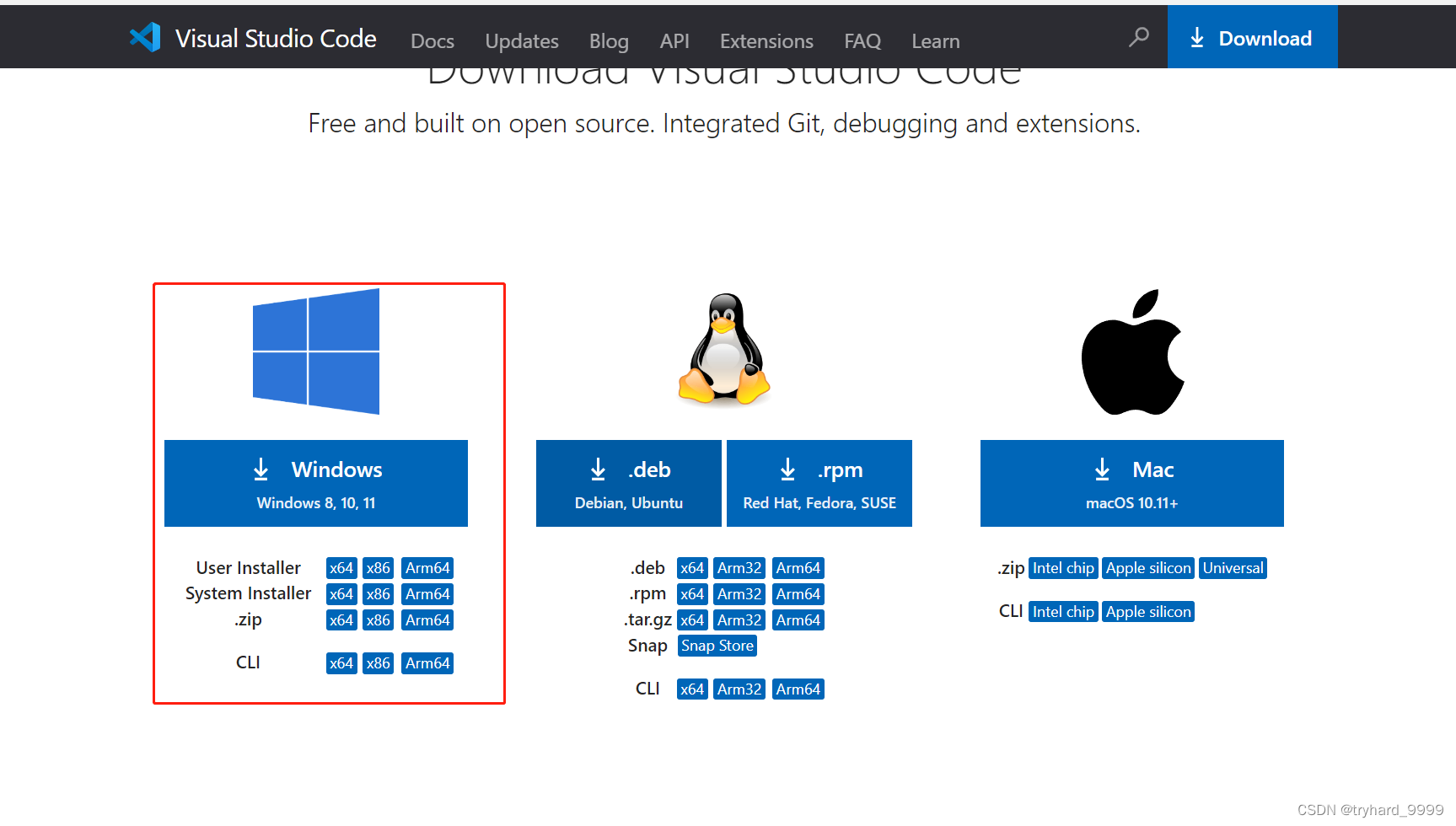Select x64 for Windows User Installer

[341, 568]
